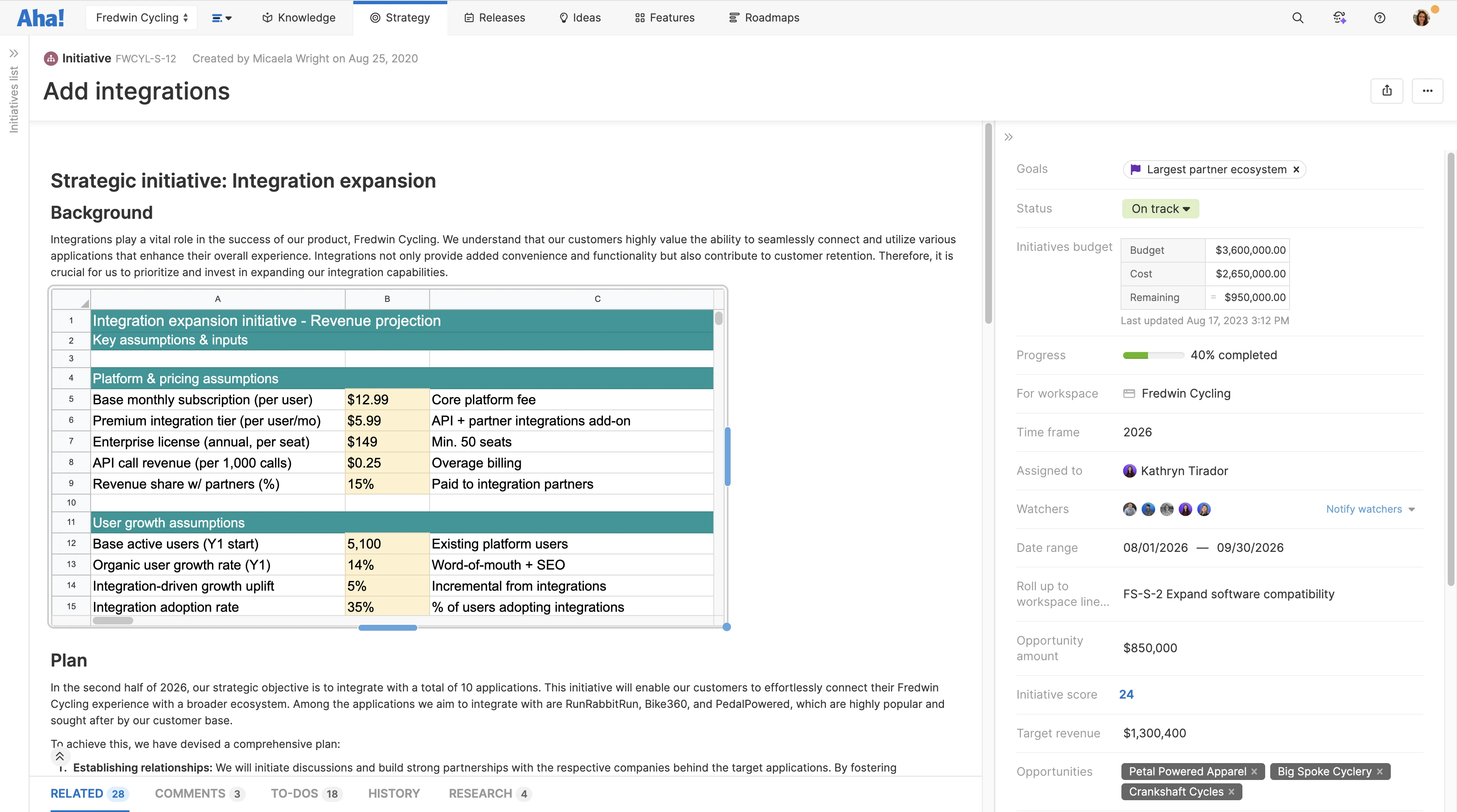The width and height of the screenshot is (1457, 812).
Task: Open the search magnifier icon
Action: (x=1298, y=18)
